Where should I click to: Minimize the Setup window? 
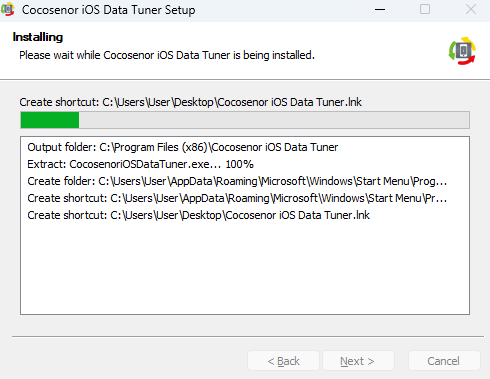(x=380, y=9)
